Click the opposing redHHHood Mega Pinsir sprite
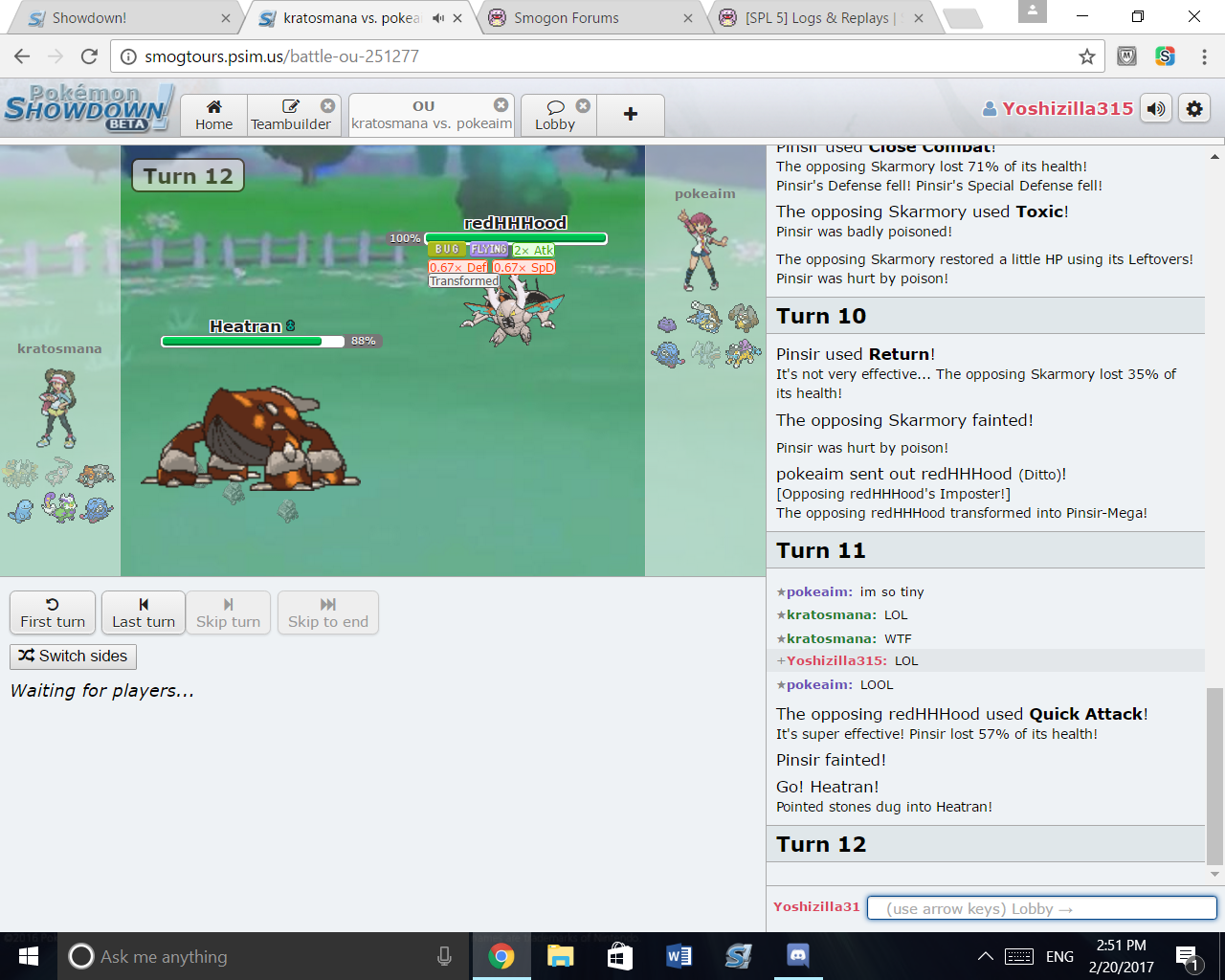The height and width of the screenshot is (980, 1225). pyautogui.click(x=513, y=313)
